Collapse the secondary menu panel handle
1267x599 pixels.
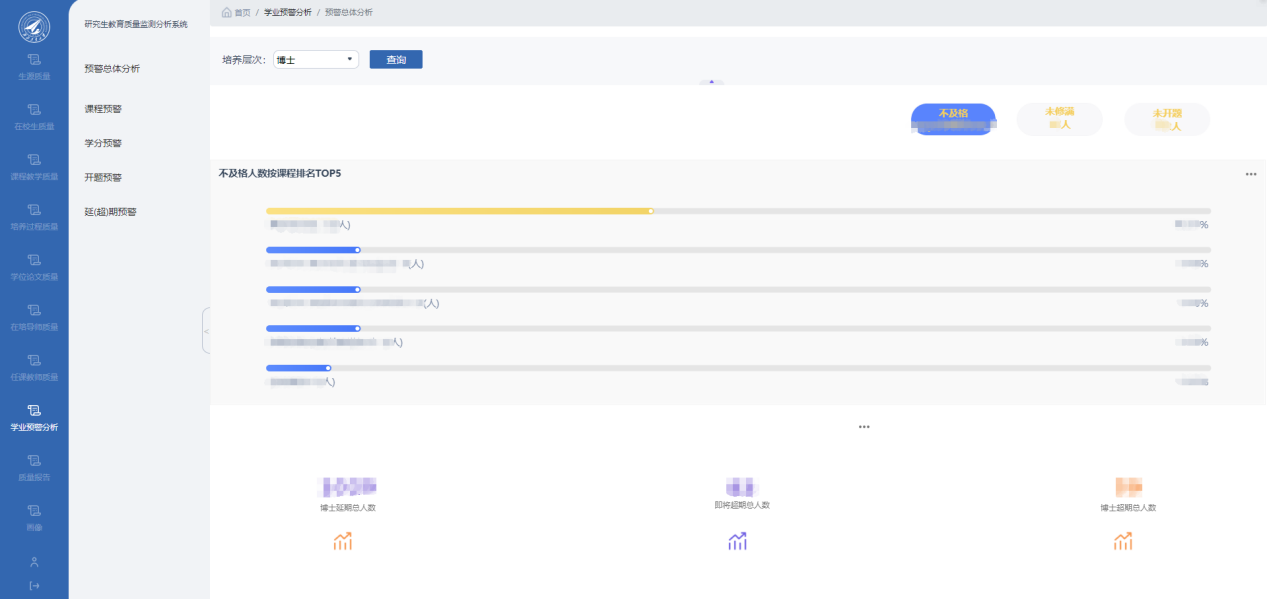[206, 331]
